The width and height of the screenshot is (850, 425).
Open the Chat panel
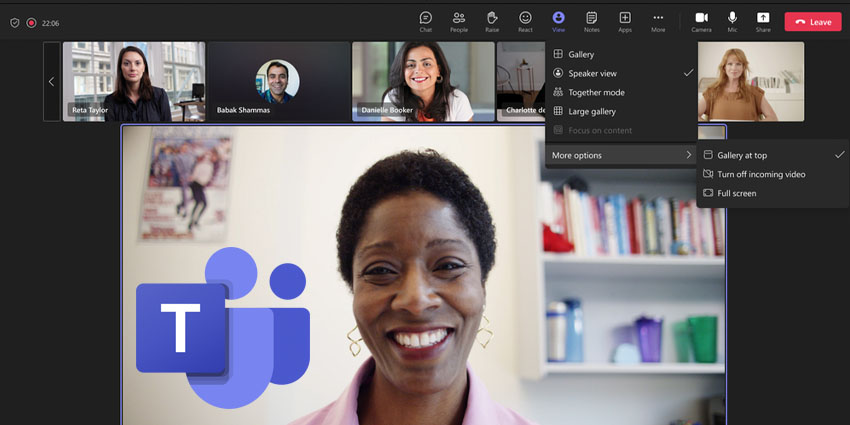point(426,22)
